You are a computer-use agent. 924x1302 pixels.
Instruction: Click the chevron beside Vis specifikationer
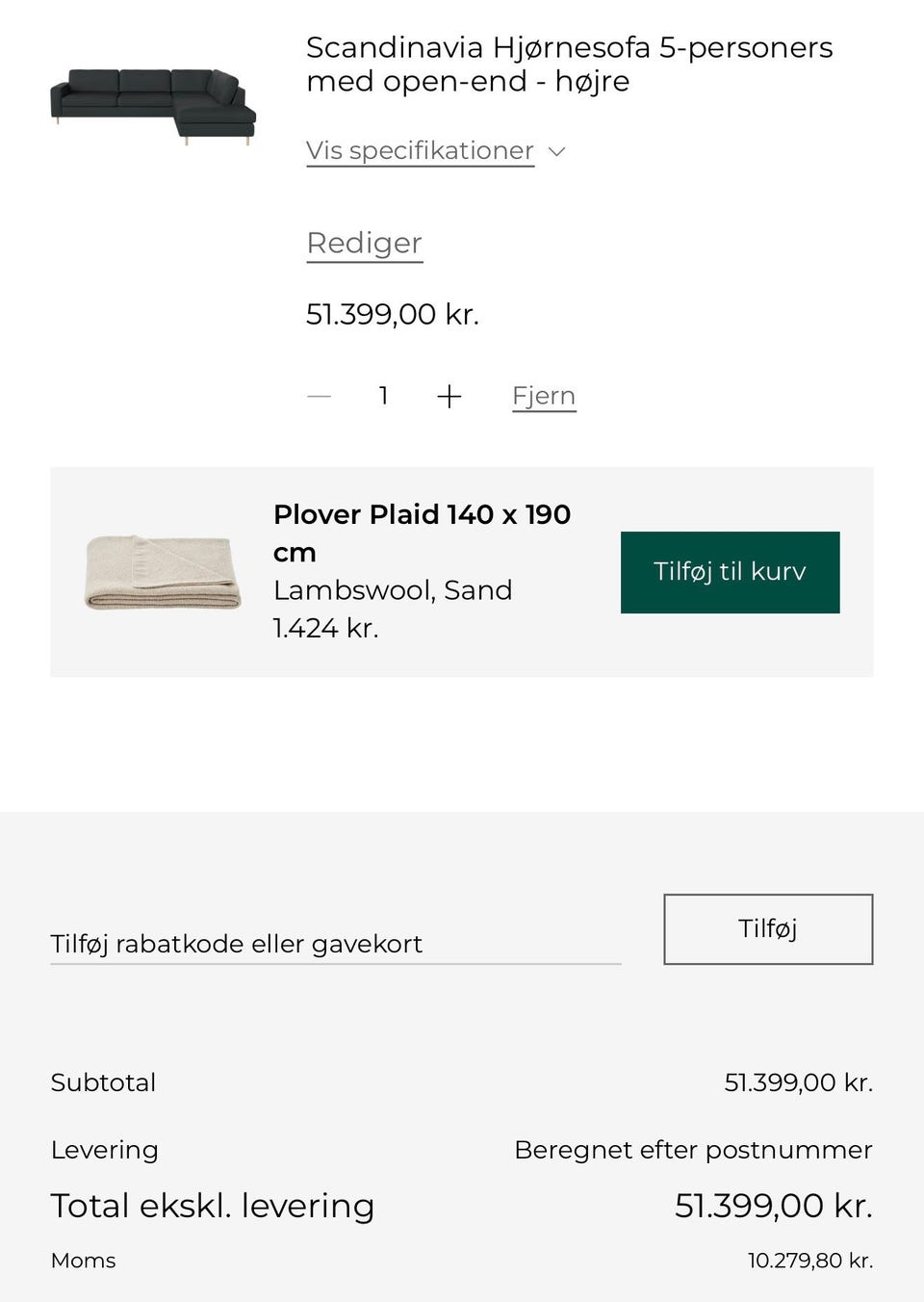(556, 151)
